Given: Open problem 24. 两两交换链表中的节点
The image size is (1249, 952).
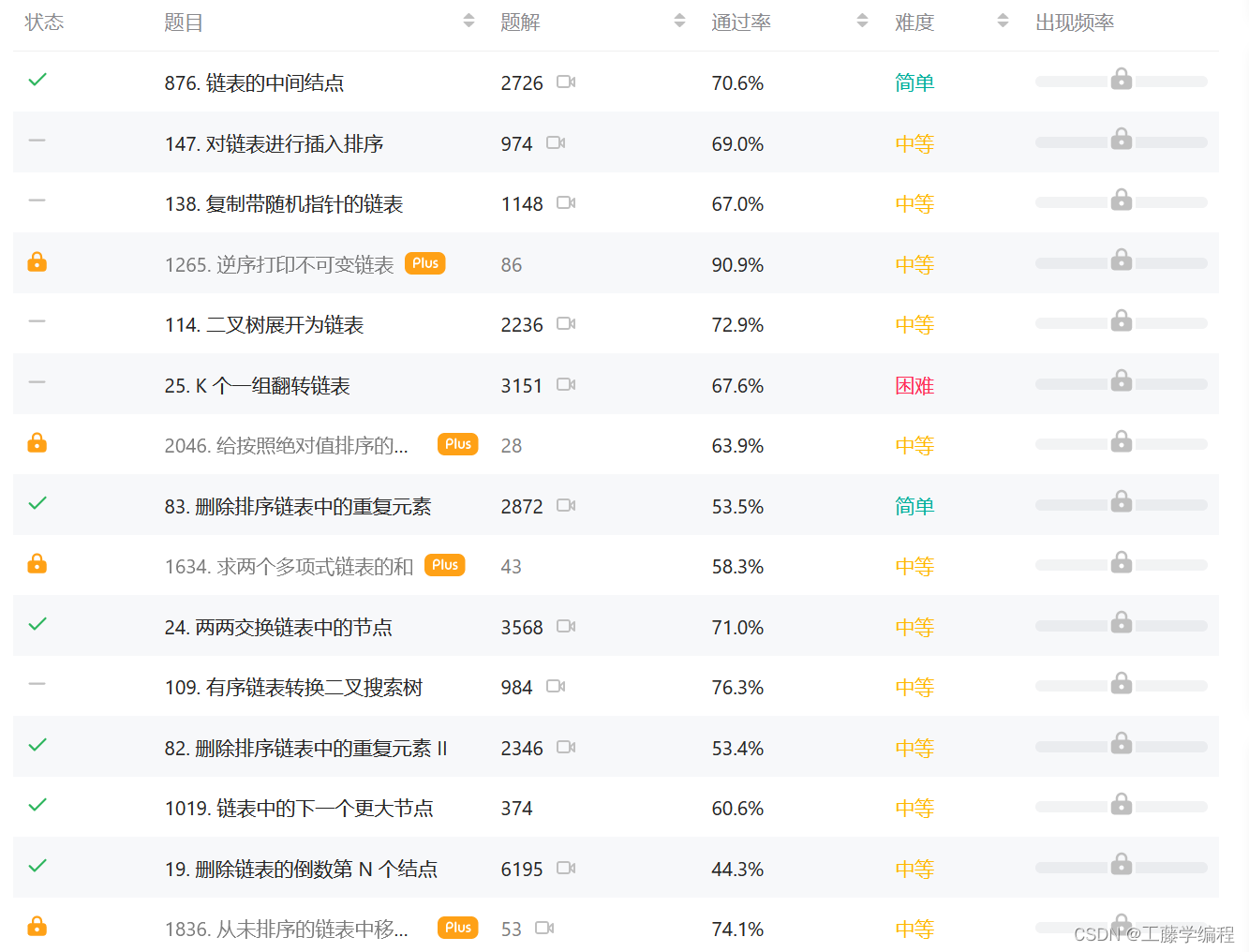Looking at the screenshot, I should coord(278,628).
